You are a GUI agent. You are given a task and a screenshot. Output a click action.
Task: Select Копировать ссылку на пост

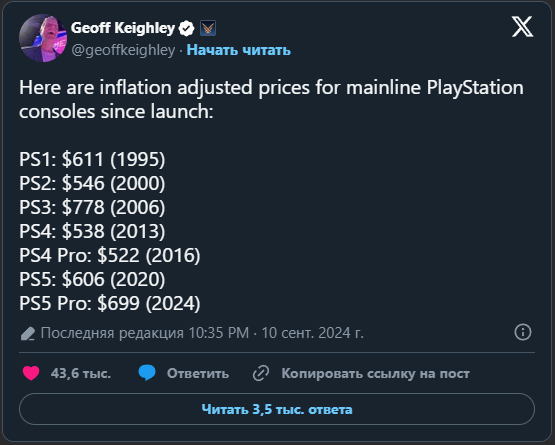tap(376, 373)
